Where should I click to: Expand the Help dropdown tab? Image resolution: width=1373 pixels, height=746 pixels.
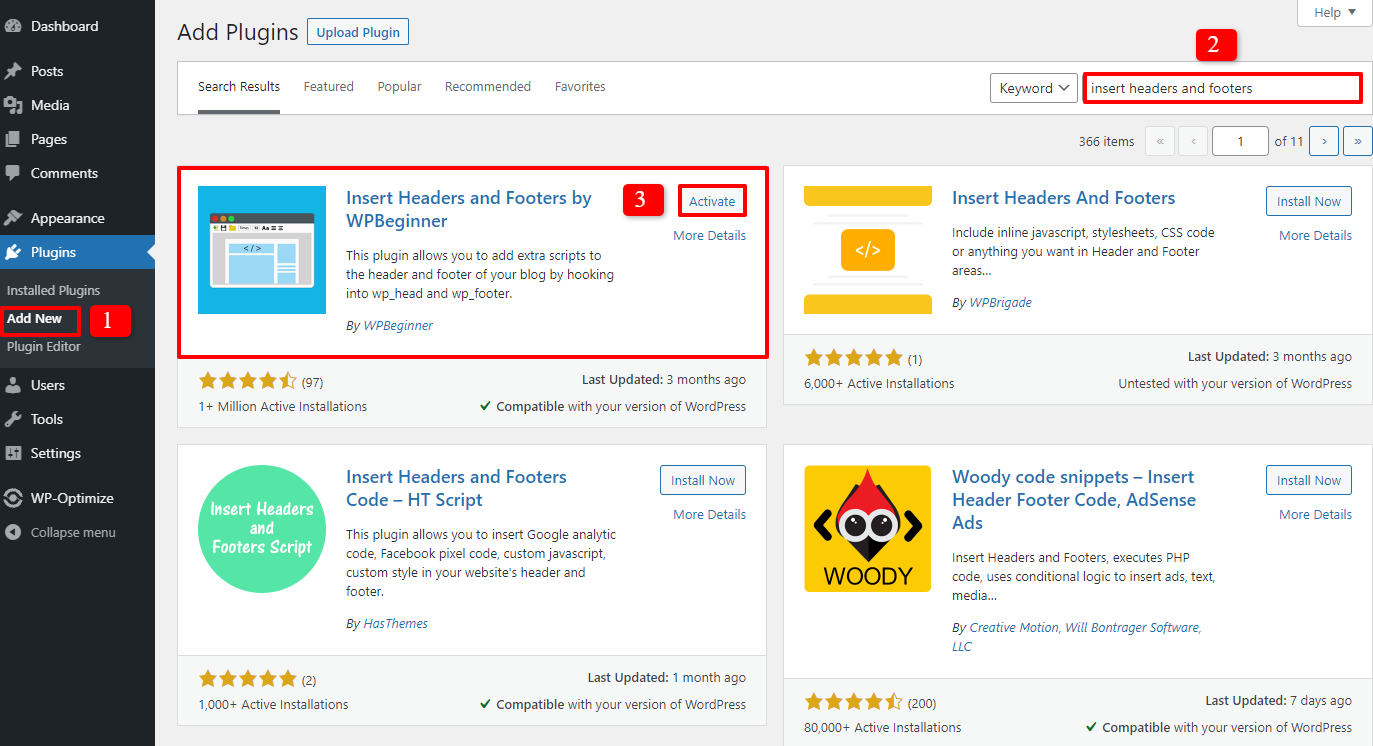tap(1335, 13)
